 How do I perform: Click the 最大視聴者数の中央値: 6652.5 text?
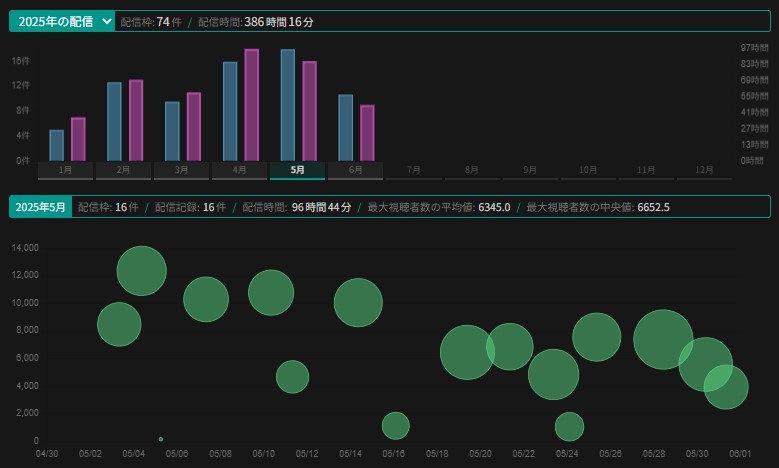click(598, 207)
